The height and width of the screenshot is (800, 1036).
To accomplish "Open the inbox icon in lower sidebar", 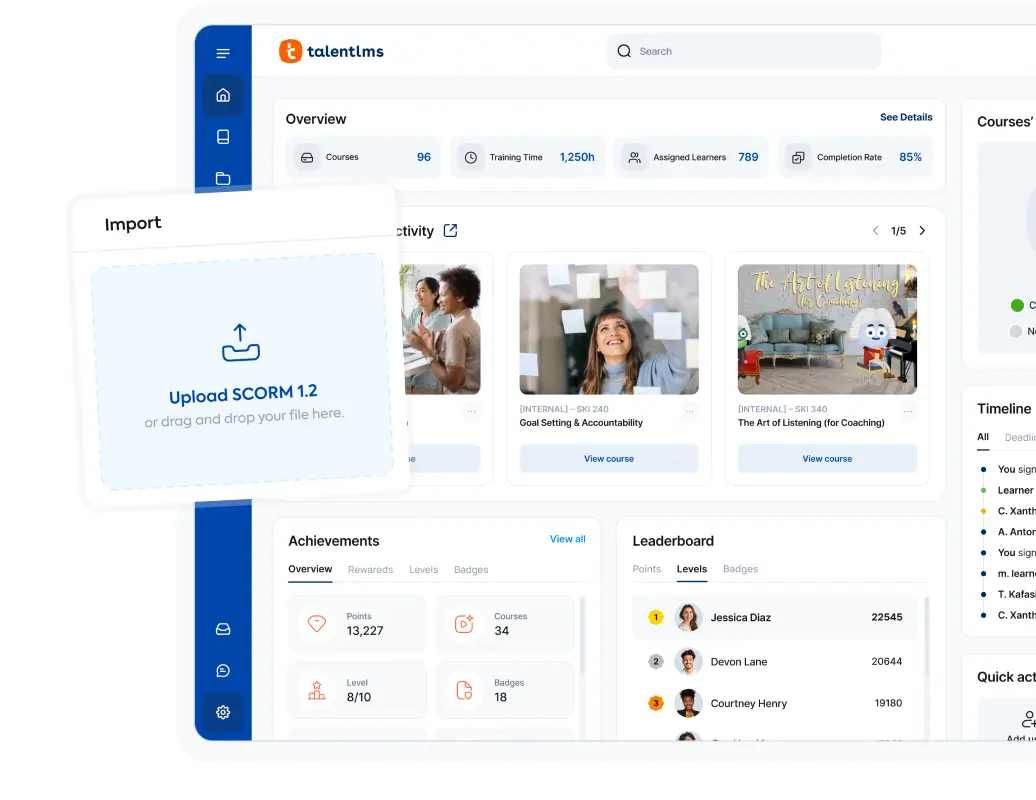I will (x=223, y=629).
